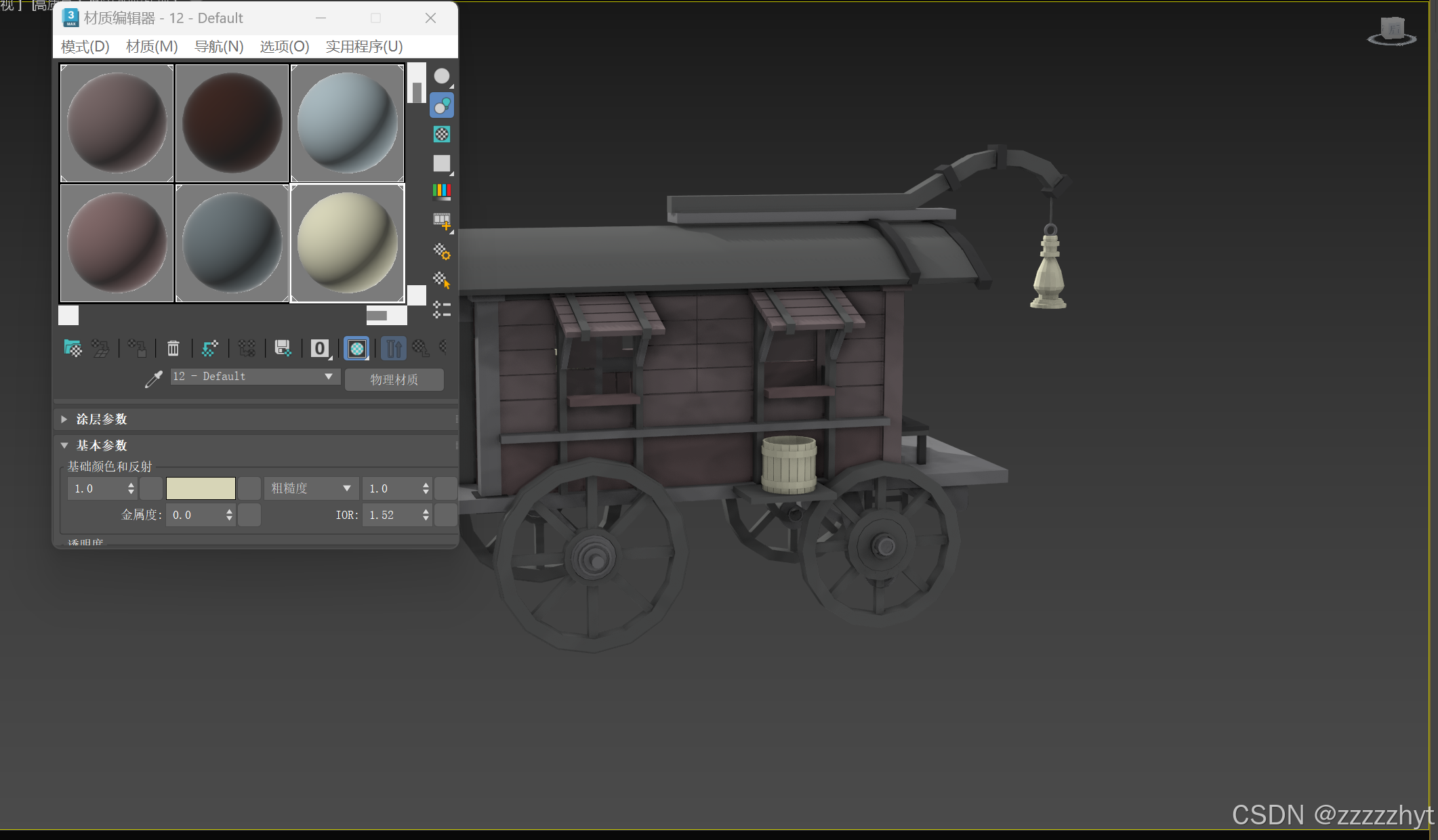Click the Put to Library disk icon
1438x840 pixels.
click(283, 348)
